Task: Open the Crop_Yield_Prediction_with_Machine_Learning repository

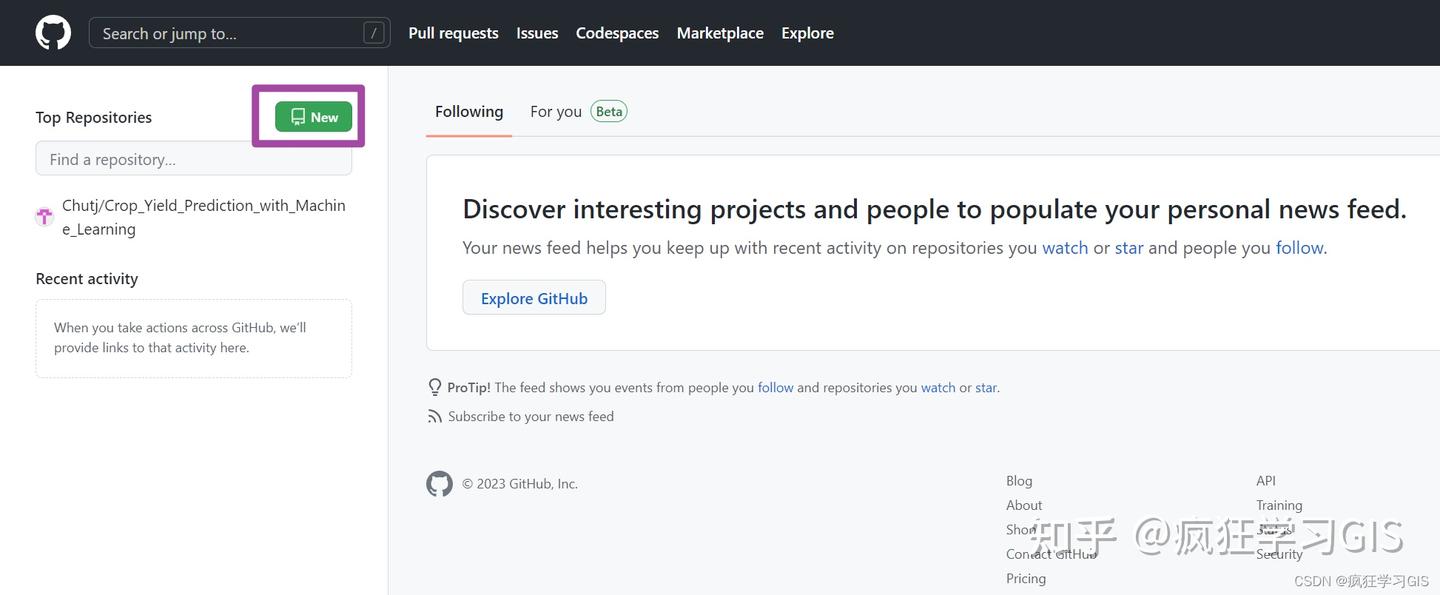Action: click(203, 217)
